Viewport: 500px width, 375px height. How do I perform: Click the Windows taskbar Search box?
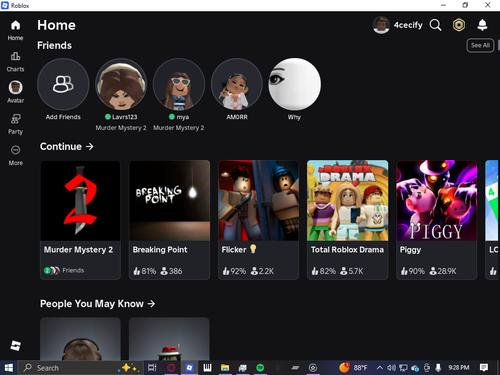point(80,368)
